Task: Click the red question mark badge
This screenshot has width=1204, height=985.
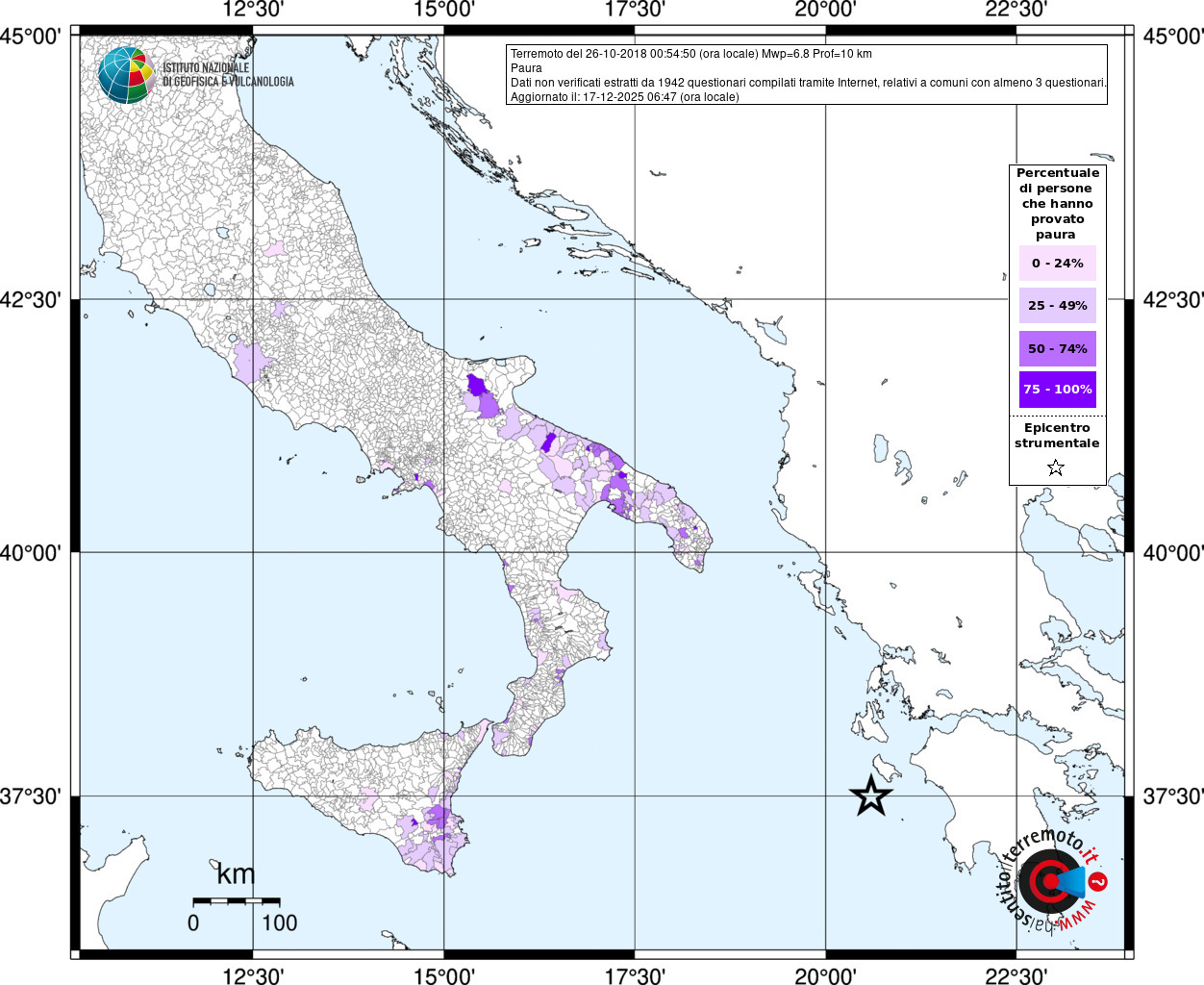Action: pos(1099,881)
